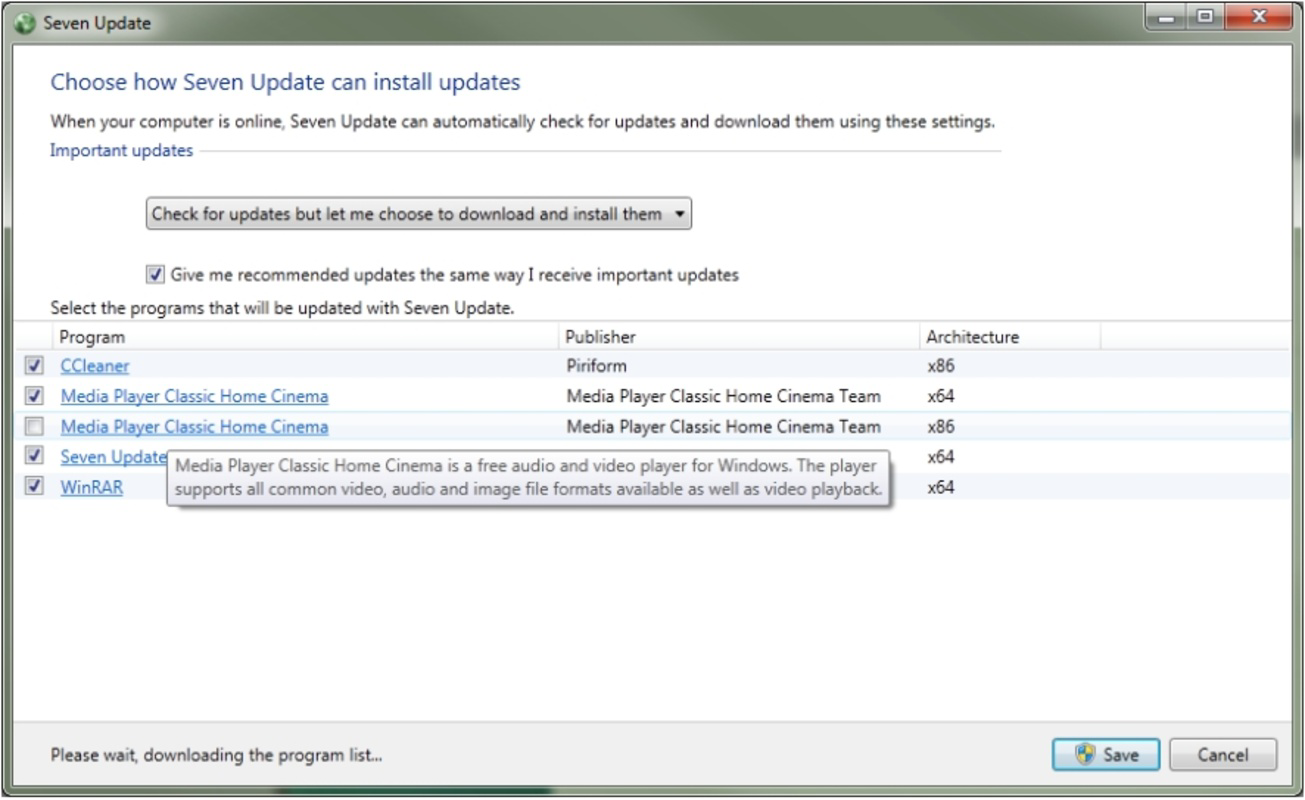
Task: Sort by the Program column header
Action: [x=304, y=337]
